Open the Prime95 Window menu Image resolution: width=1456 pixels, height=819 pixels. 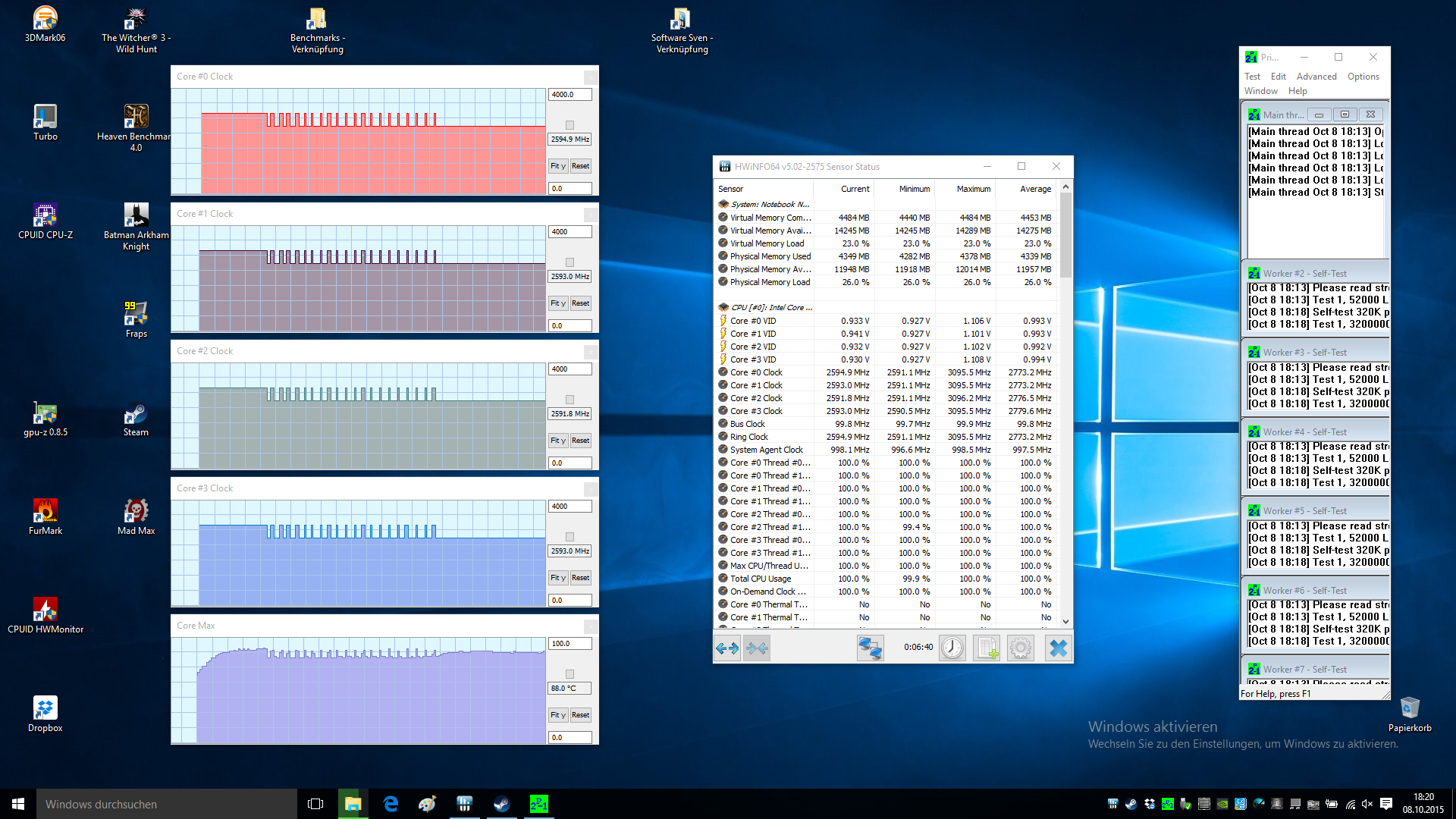pyautogui.click(x=1261, y=91)
